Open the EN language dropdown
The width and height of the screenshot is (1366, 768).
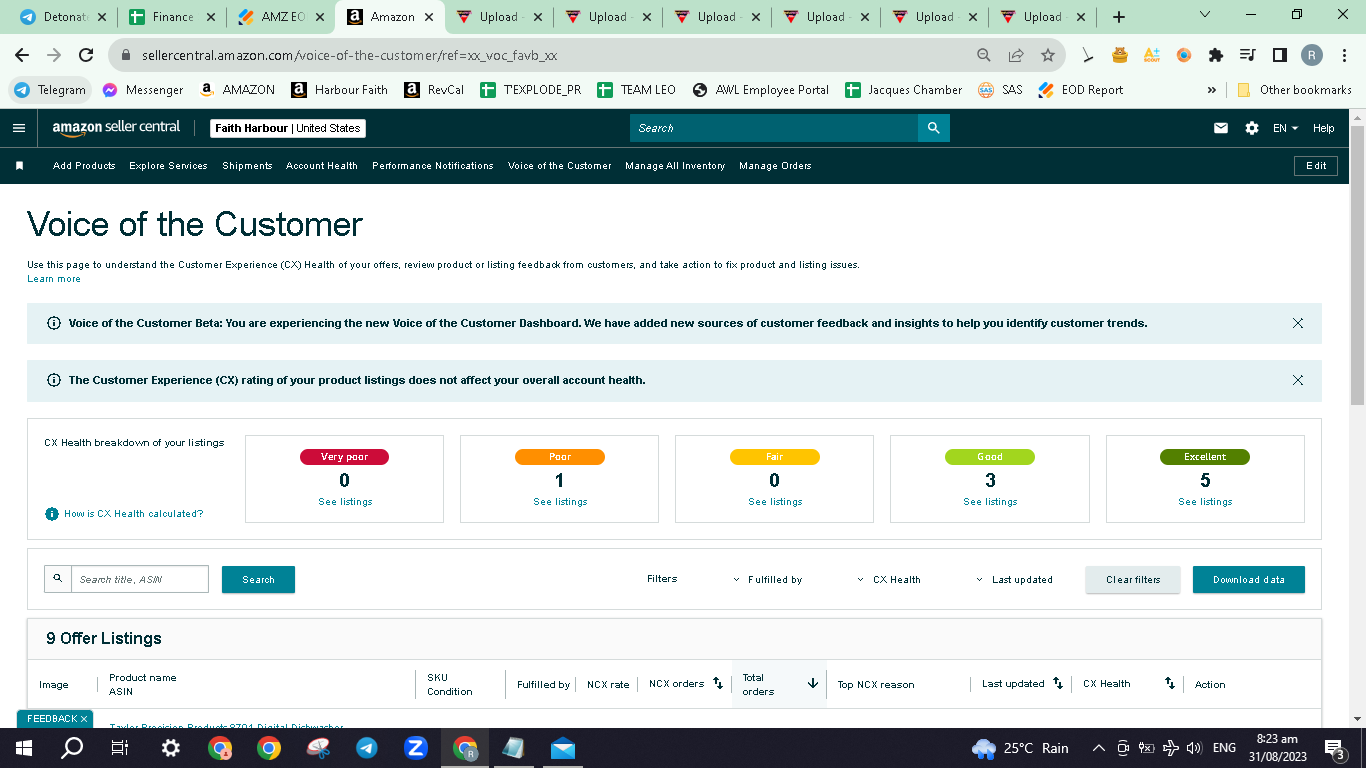tap(1285, 128)
